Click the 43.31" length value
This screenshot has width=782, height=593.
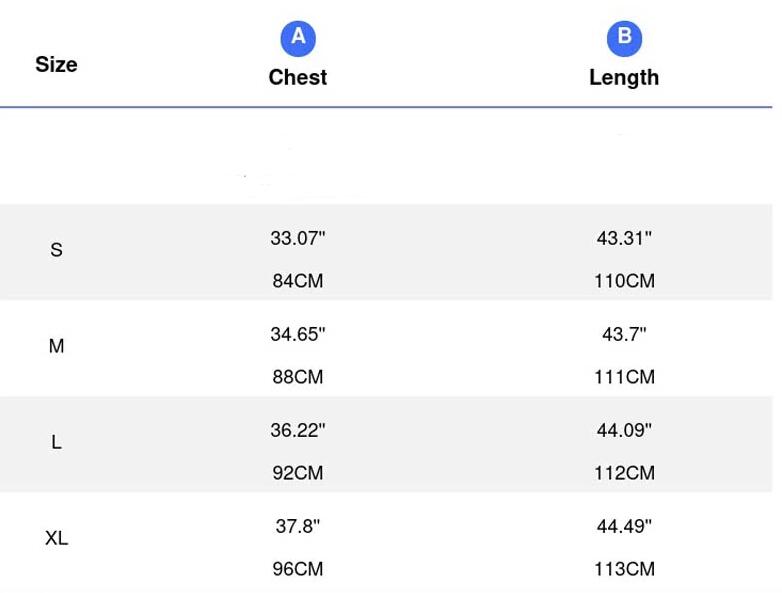pyautogui.click(x=624, y=239)
